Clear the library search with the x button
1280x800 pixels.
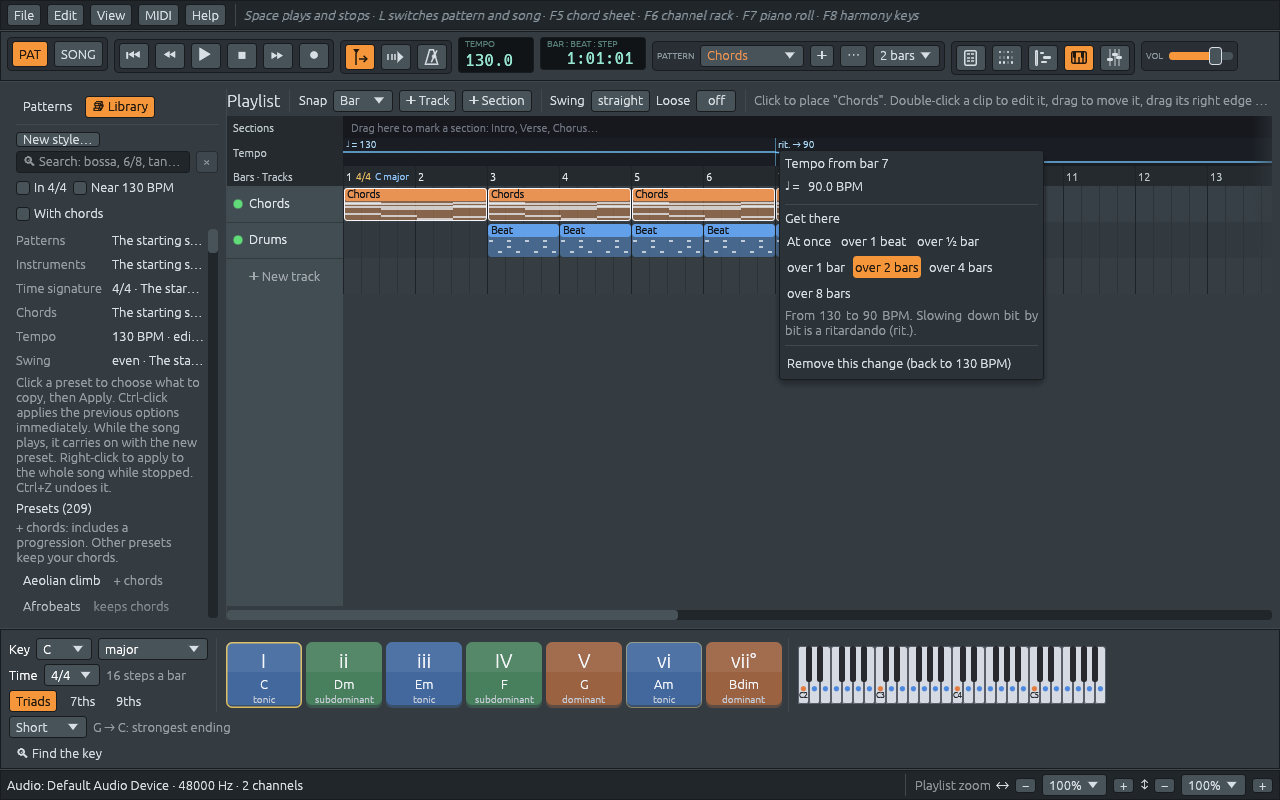tap(206, 162)
